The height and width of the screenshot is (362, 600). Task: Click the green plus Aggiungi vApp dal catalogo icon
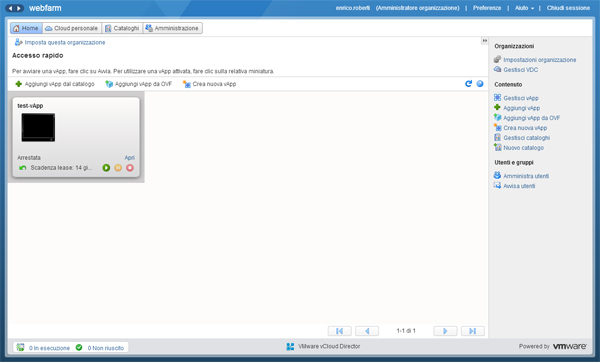pos(18,84)
